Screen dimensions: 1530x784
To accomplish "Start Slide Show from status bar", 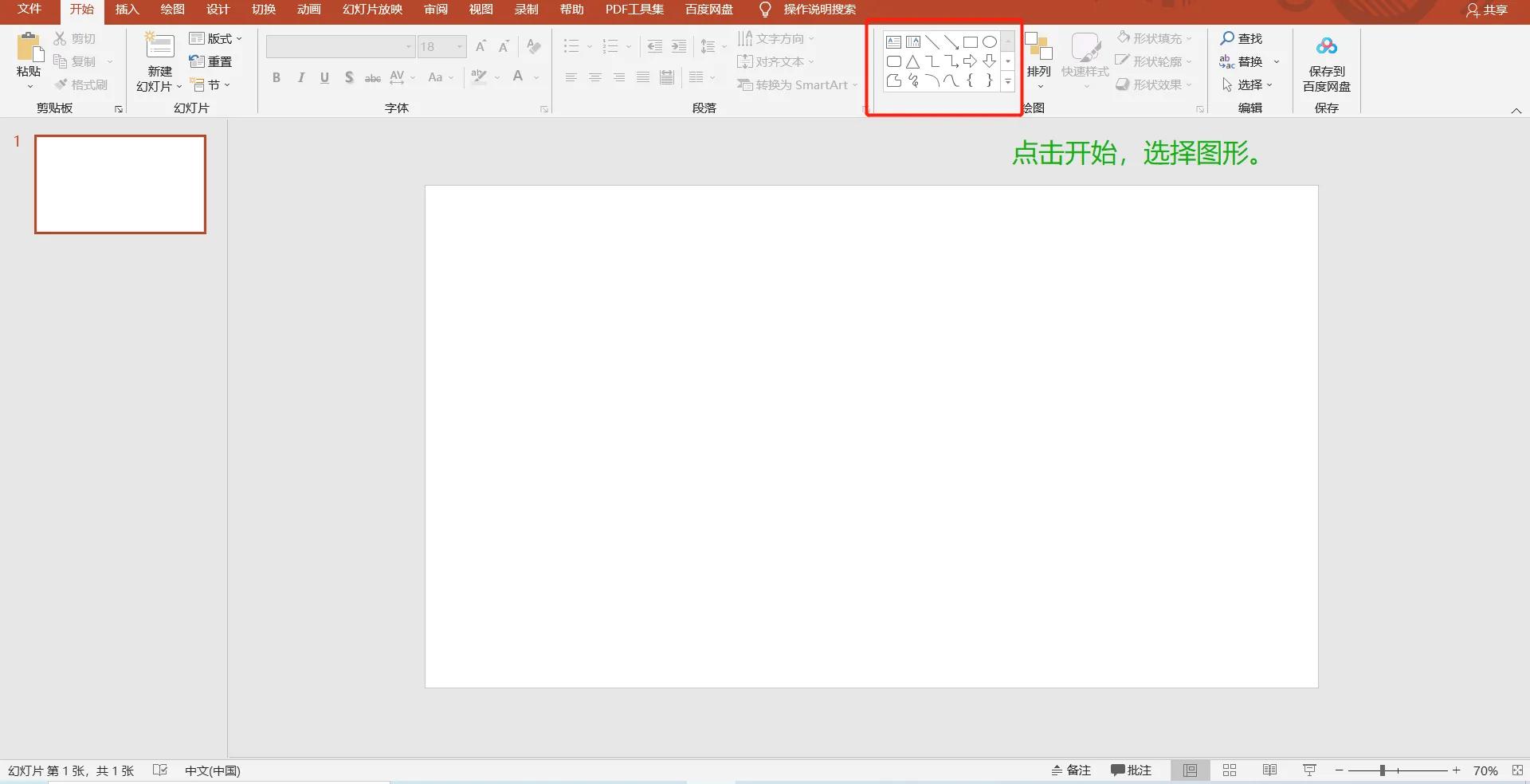I will pos(1309,770).
